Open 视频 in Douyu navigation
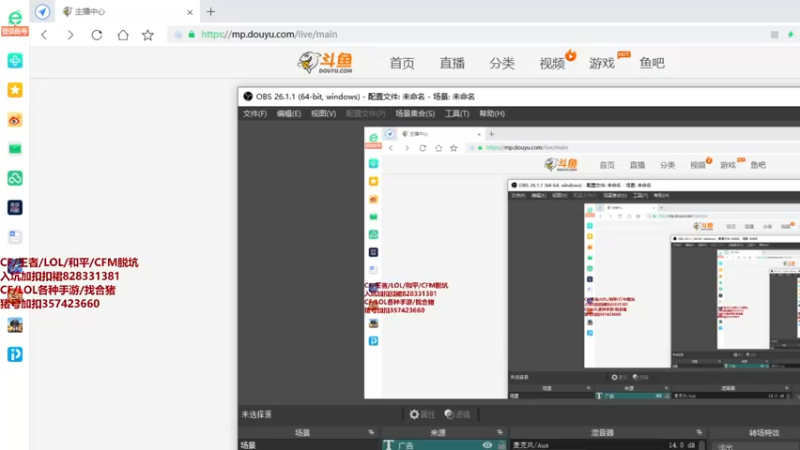 click(x=552, y=63)
